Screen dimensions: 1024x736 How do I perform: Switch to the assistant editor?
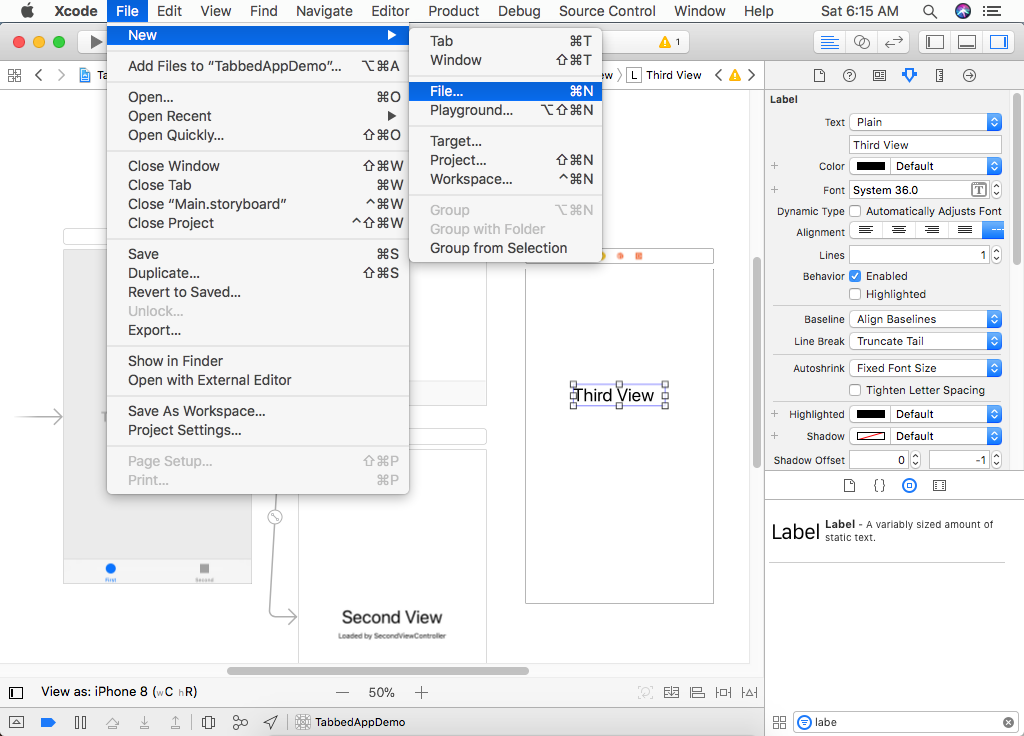coord(861,42)
